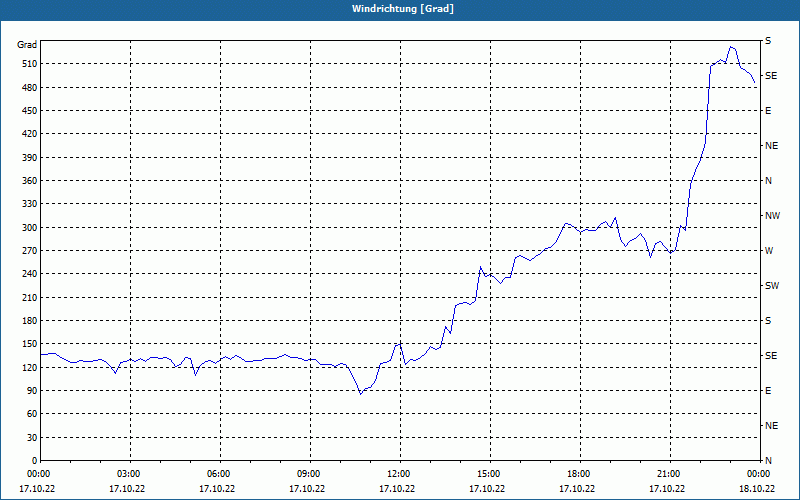
Task: Click the topmost S compass label
Action: click(768, 41)
